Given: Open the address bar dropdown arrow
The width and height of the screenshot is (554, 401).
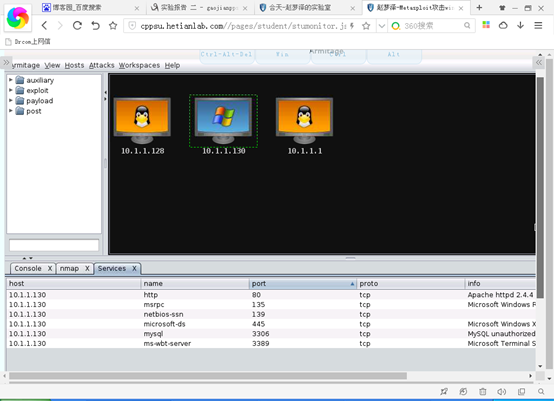Looking at the screenshot, I should coord(382,25).
